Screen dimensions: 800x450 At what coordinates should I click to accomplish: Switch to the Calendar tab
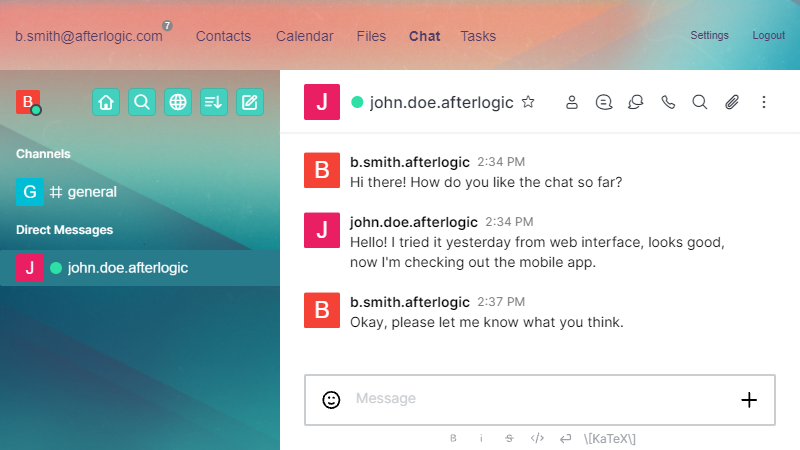pos(305,36)
